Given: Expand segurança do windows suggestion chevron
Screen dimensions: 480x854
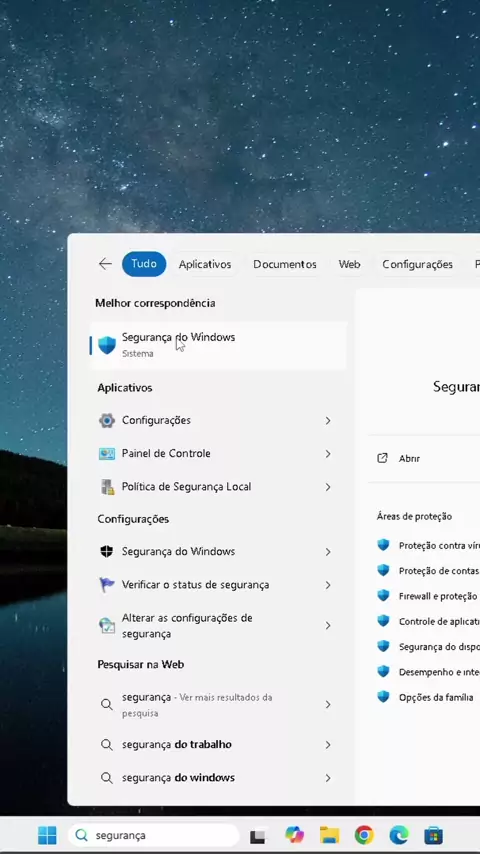Looking at the screenshot, I should tap(328, 778).
